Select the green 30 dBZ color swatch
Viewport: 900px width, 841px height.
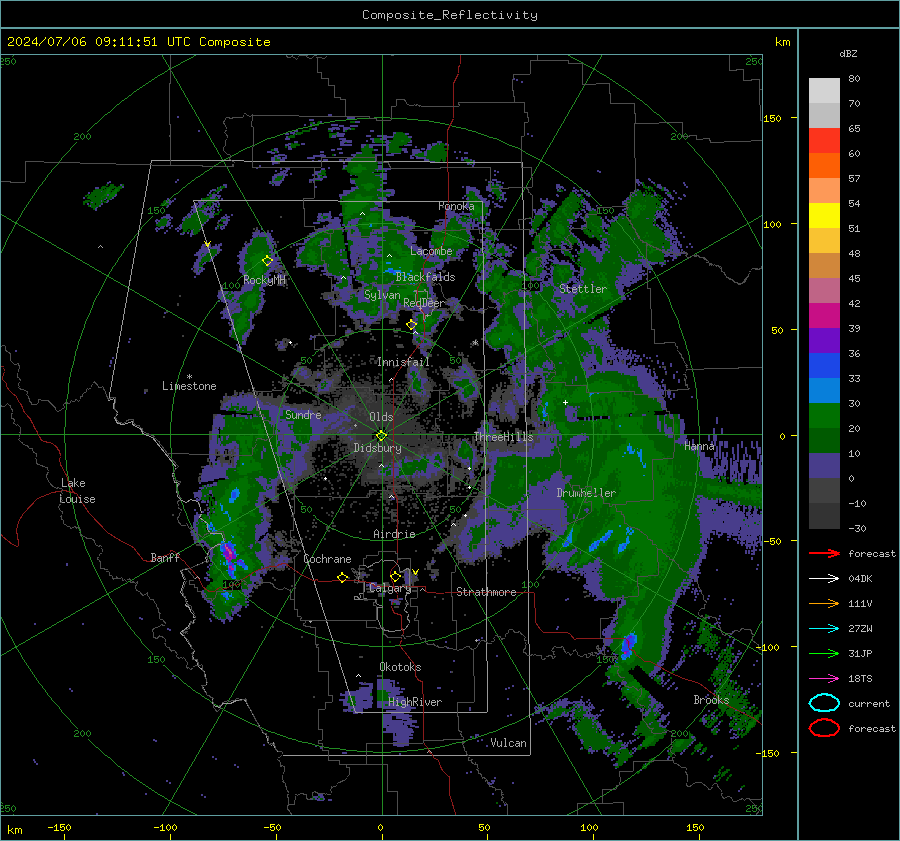(x=824, y=415)
